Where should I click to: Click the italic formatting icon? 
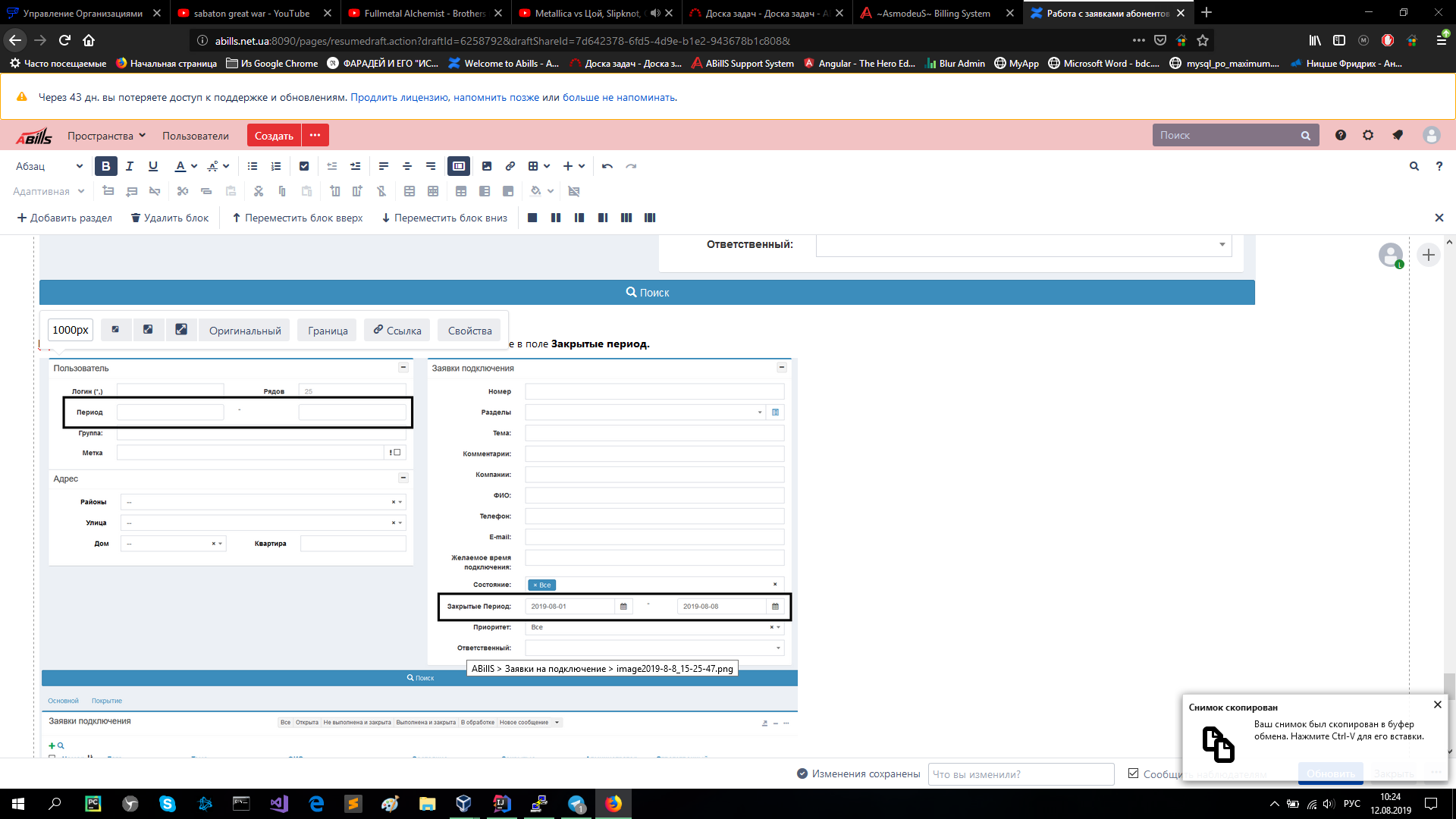130,166
